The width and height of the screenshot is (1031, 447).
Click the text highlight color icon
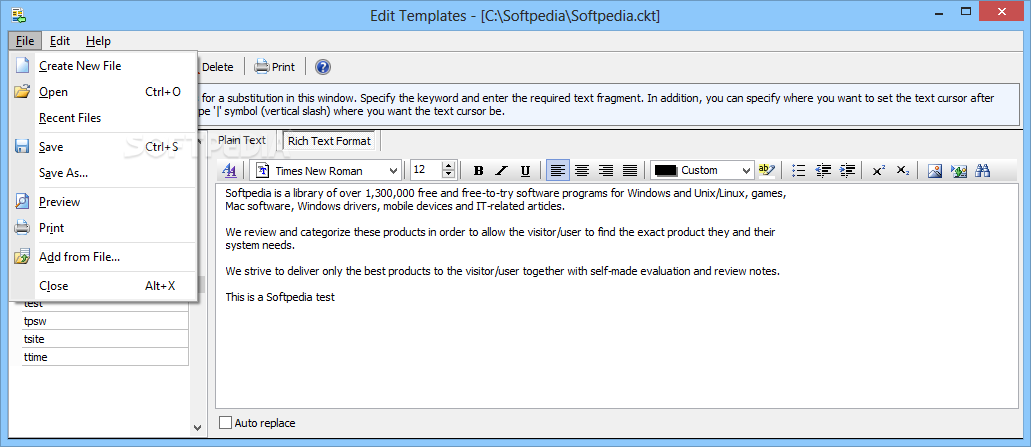pos(767,170)
